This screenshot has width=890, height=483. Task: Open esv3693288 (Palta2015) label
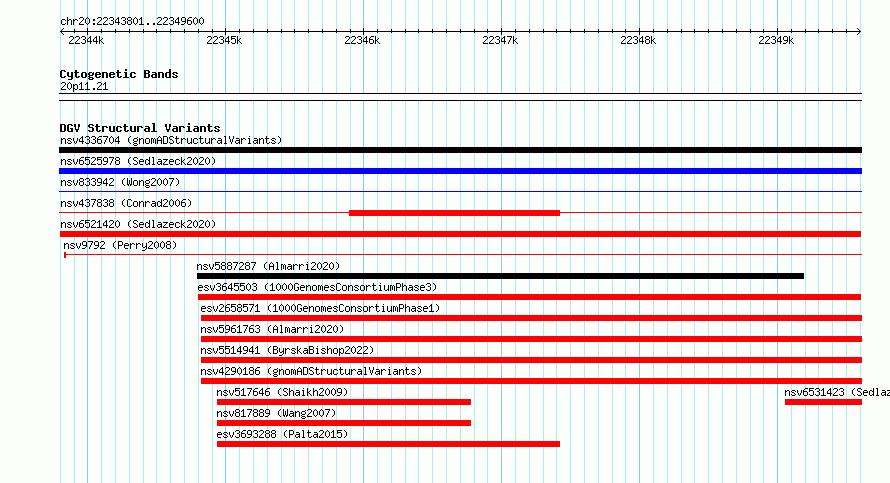[x=282, y=434]
